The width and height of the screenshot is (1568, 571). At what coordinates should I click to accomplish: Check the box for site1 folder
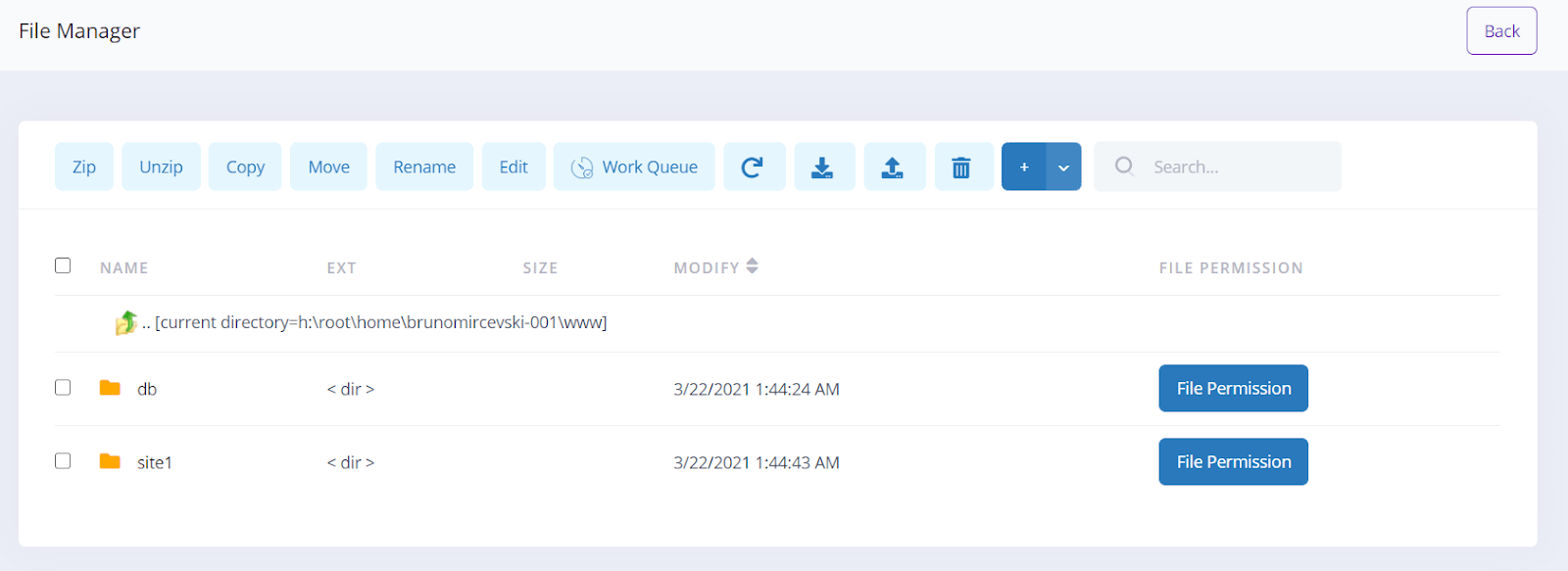(63, 460)
